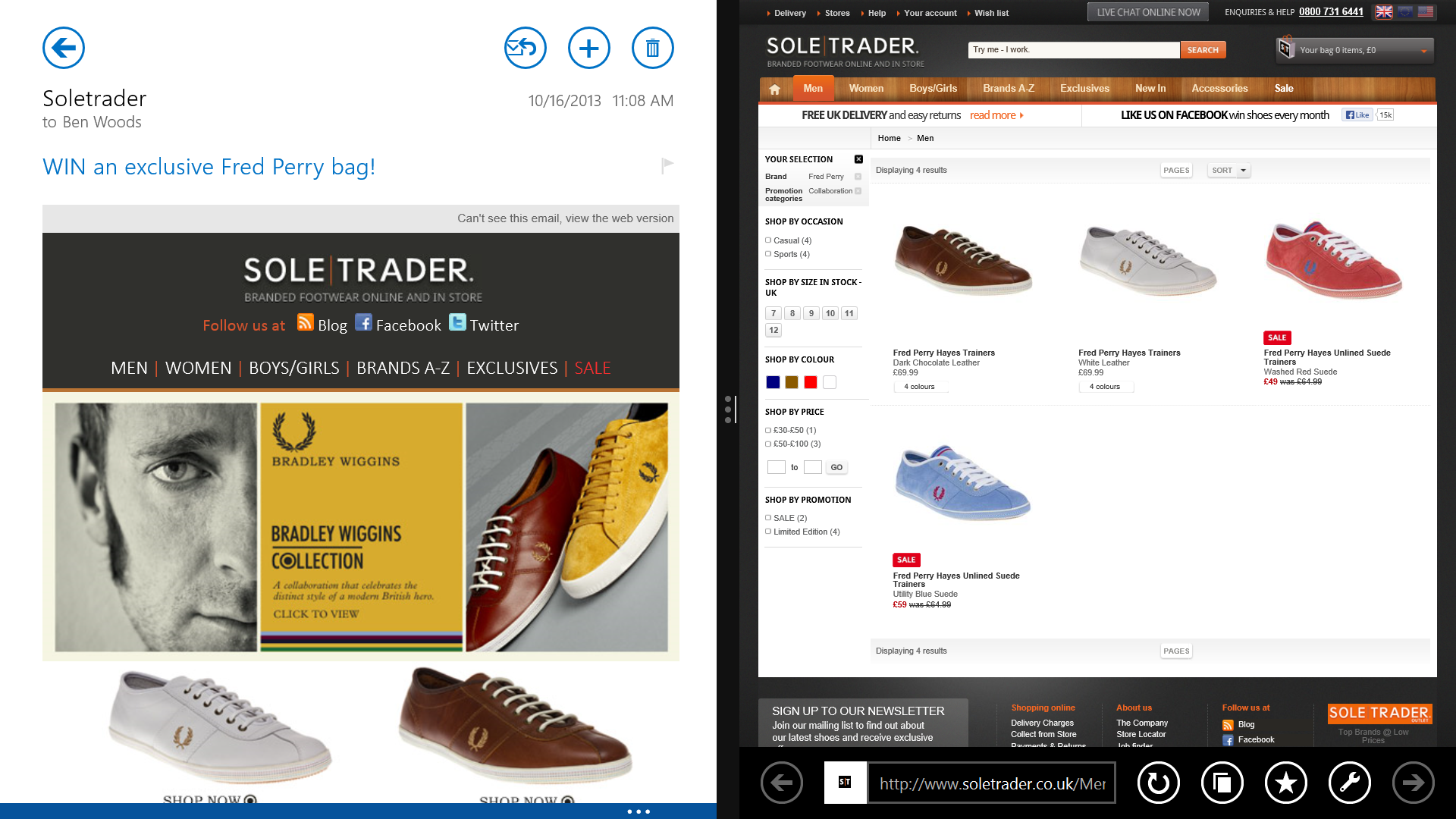Click LIVE CHAT ONLINE NOW button
The height and width of the screenshot is (819, 1456).
(1148, 12)
